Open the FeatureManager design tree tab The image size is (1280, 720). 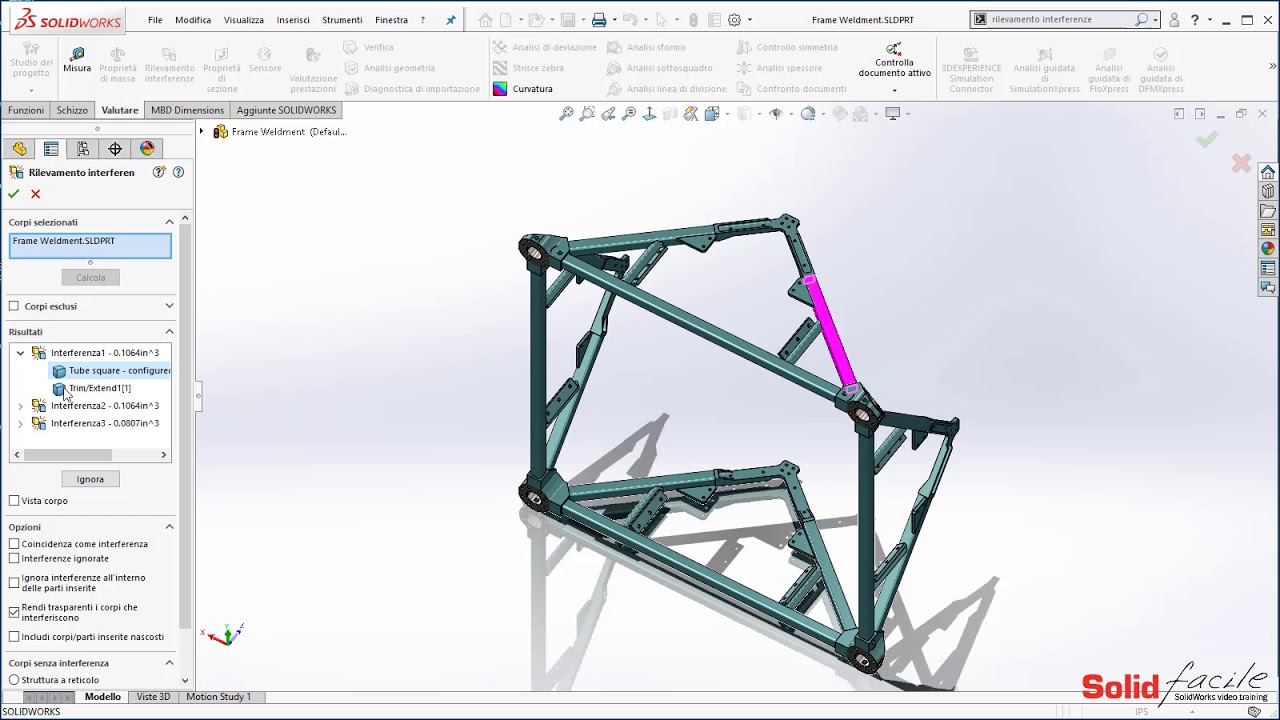(19, 149)
